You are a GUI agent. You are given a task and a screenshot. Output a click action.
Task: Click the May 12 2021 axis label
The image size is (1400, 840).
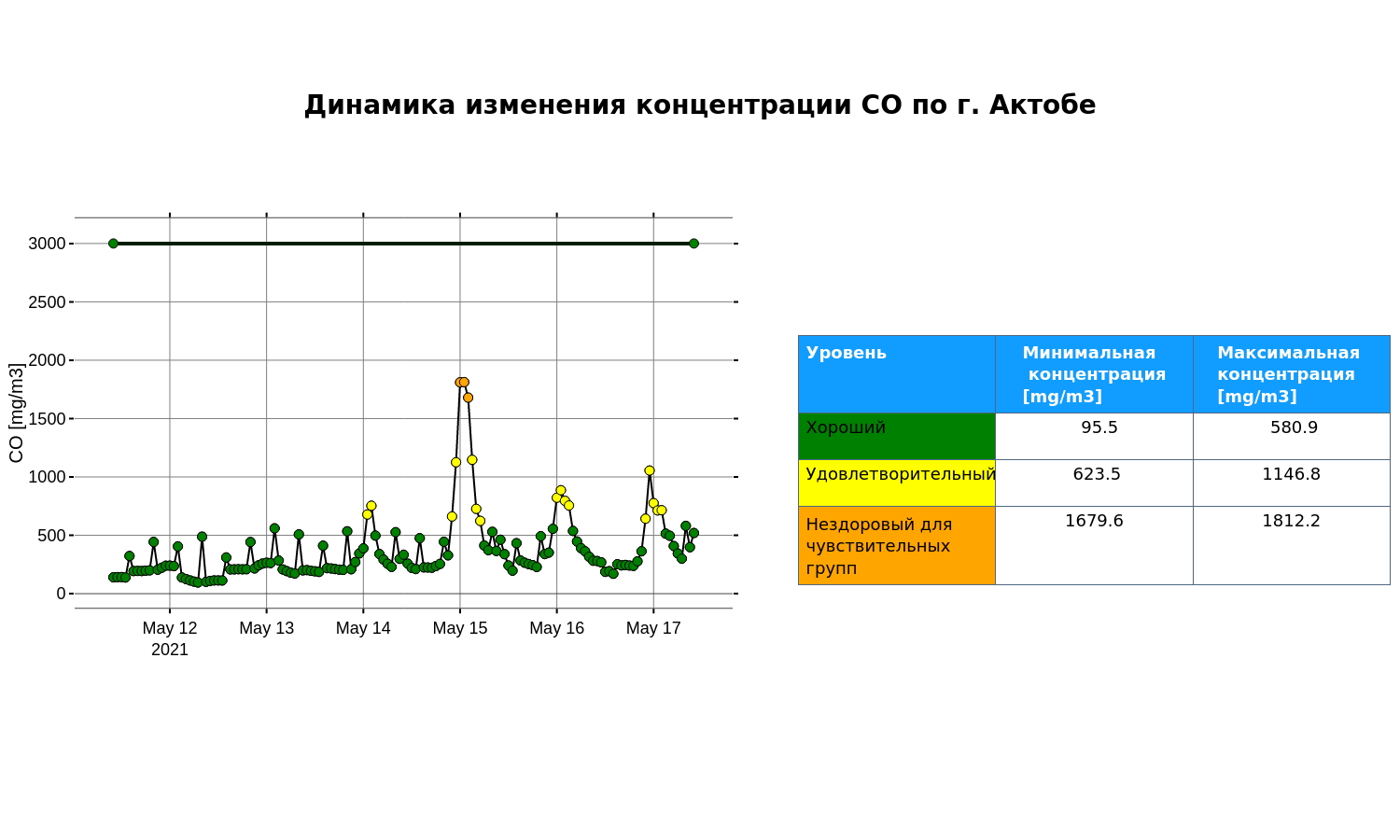click(x=170, y=638)
